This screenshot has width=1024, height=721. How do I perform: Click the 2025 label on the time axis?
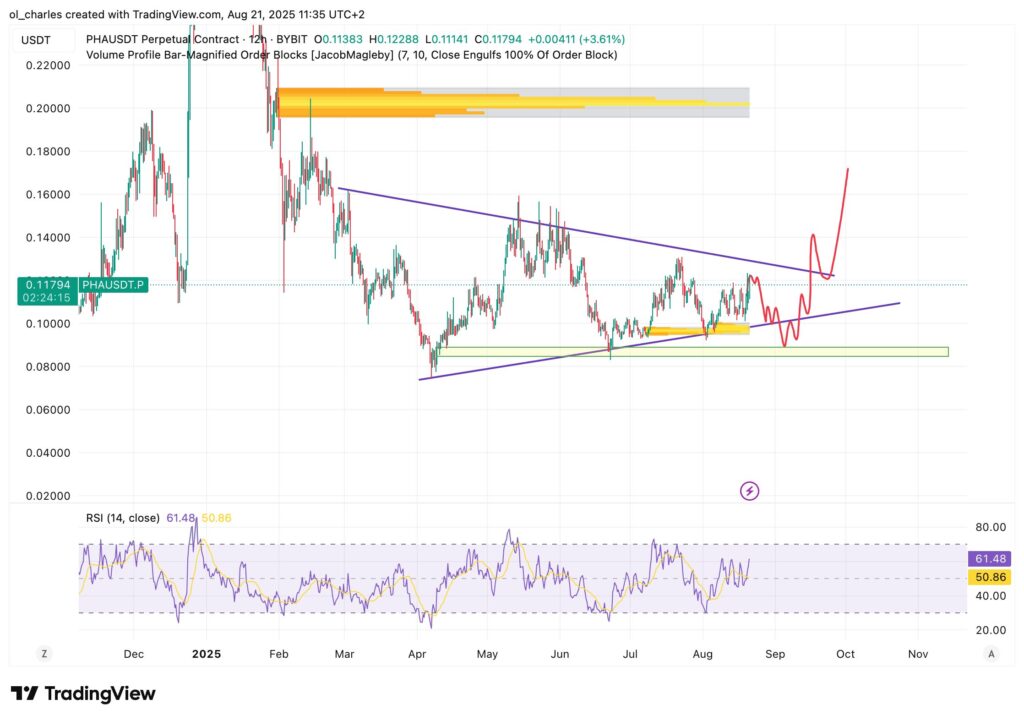[206, 653]
